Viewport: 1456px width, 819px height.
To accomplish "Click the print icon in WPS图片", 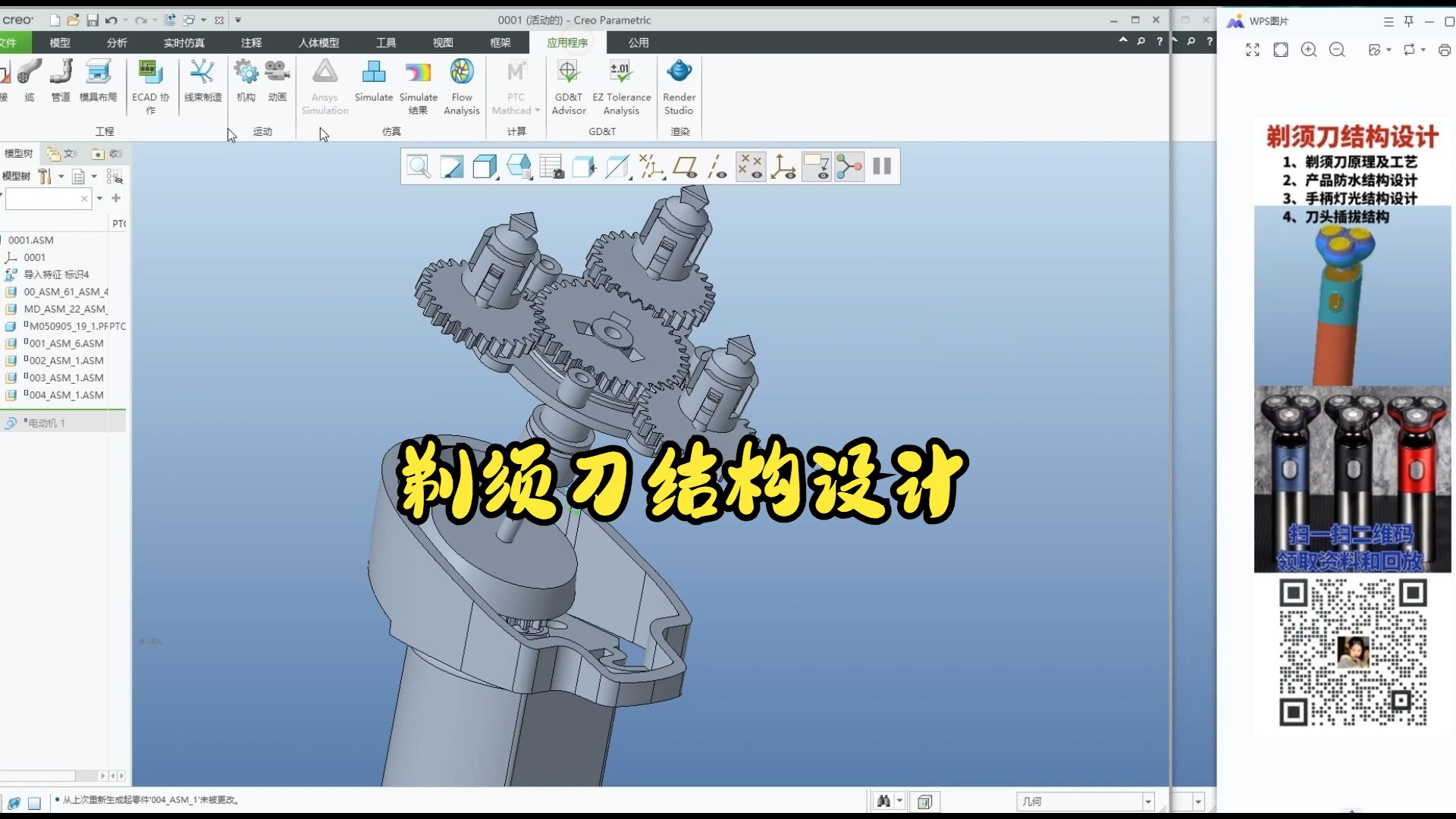I will tap(1445, 50).
